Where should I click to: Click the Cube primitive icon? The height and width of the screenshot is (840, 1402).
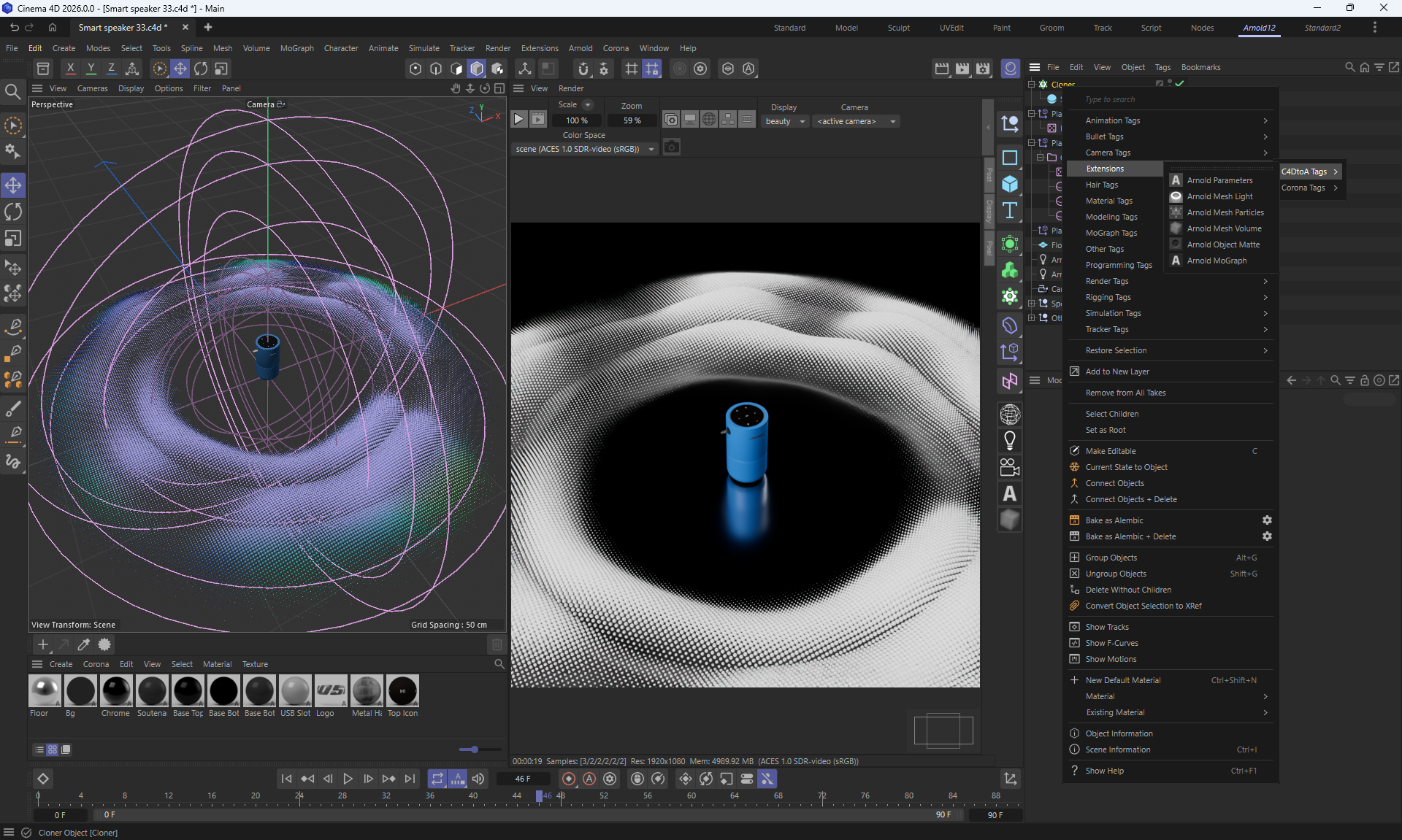[1009, 184]
